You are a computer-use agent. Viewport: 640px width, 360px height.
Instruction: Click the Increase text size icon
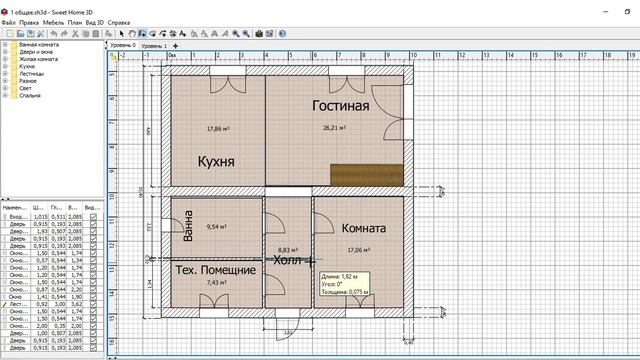pos(194,34)
